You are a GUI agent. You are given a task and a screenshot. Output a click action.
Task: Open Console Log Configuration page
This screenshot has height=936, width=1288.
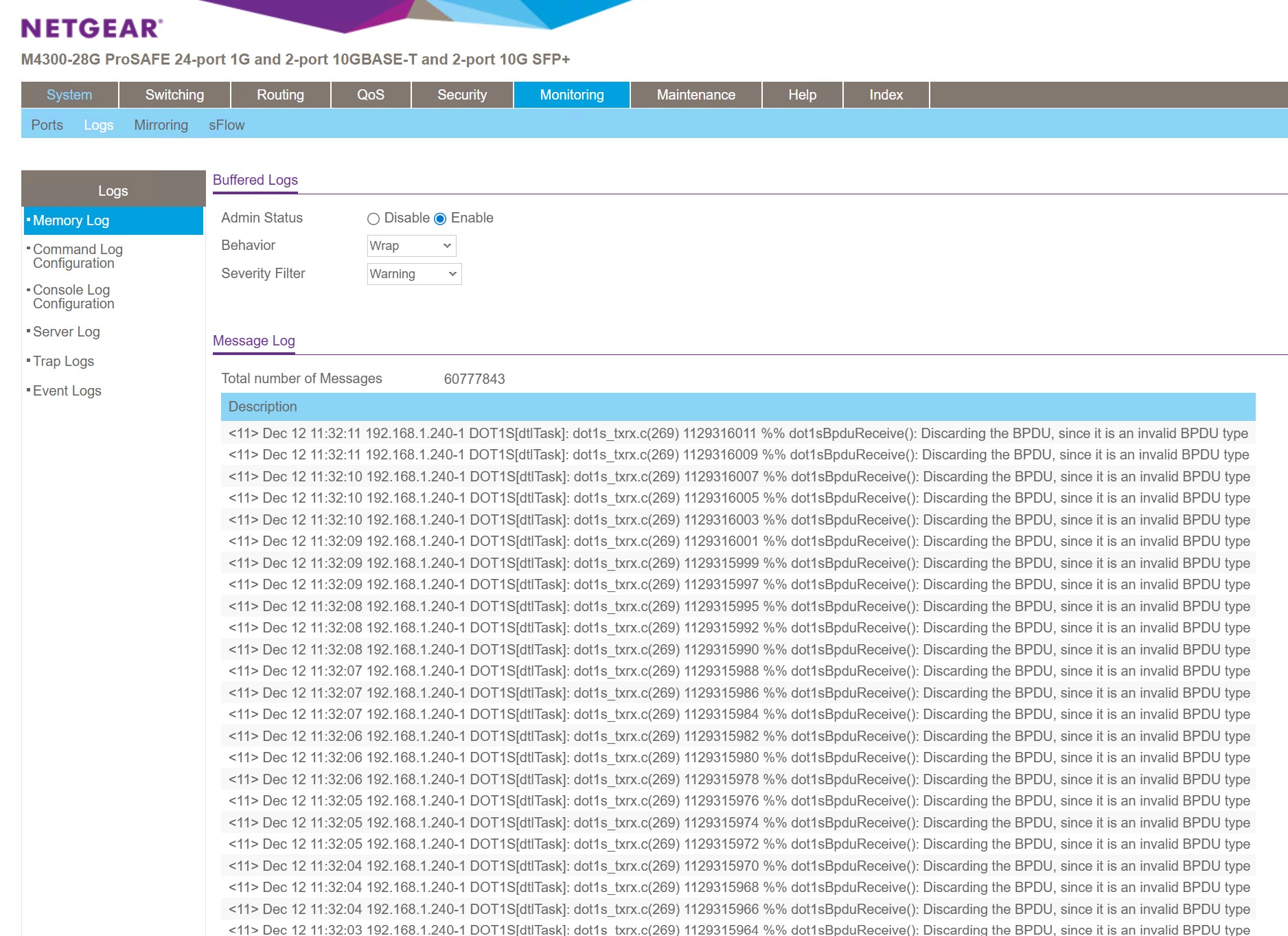point(73,297)
